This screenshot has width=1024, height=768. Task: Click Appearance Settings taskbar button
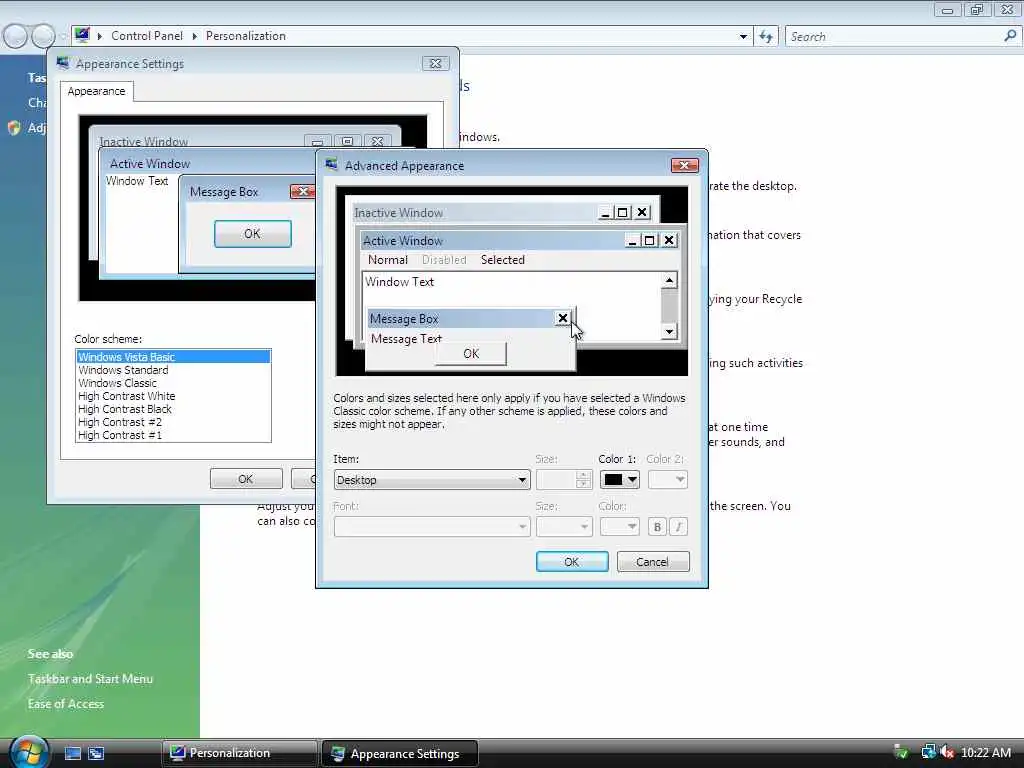point(400,753)
